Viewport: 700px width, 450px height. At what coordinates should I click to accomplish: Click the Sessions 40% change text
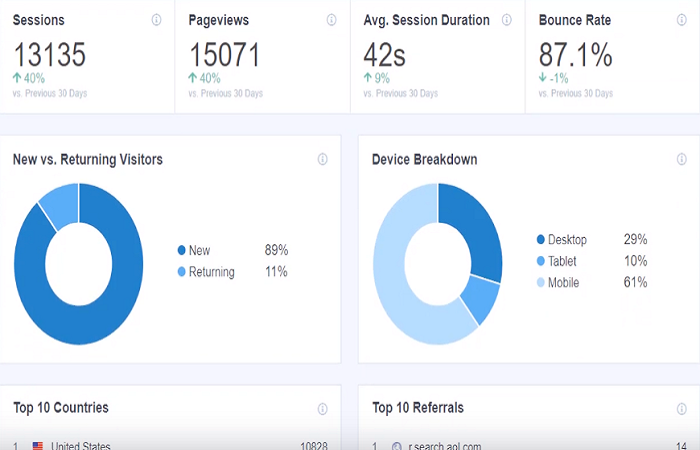click(x=34, y=79)
